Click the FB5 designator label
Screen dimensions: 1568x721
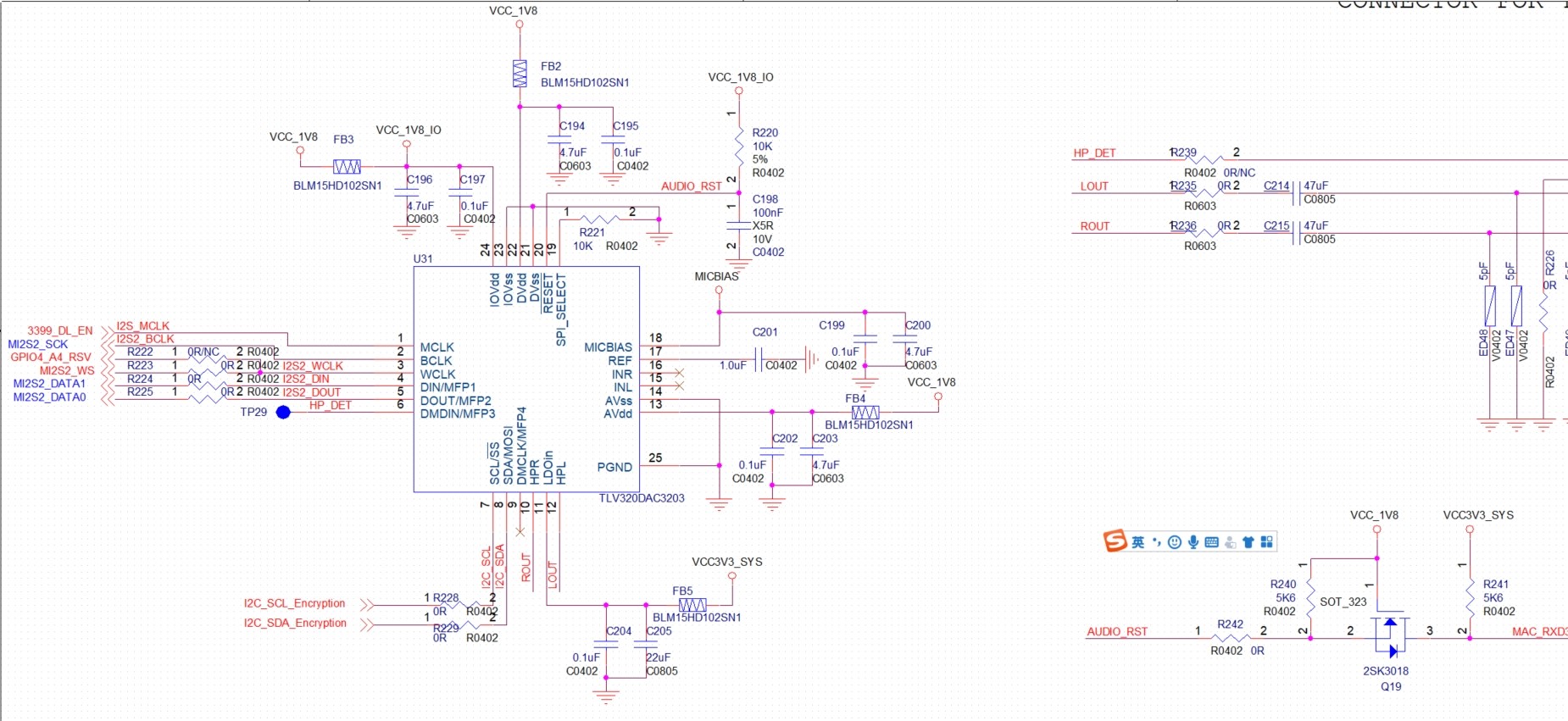pyautogui.click(x=682, y=591)
